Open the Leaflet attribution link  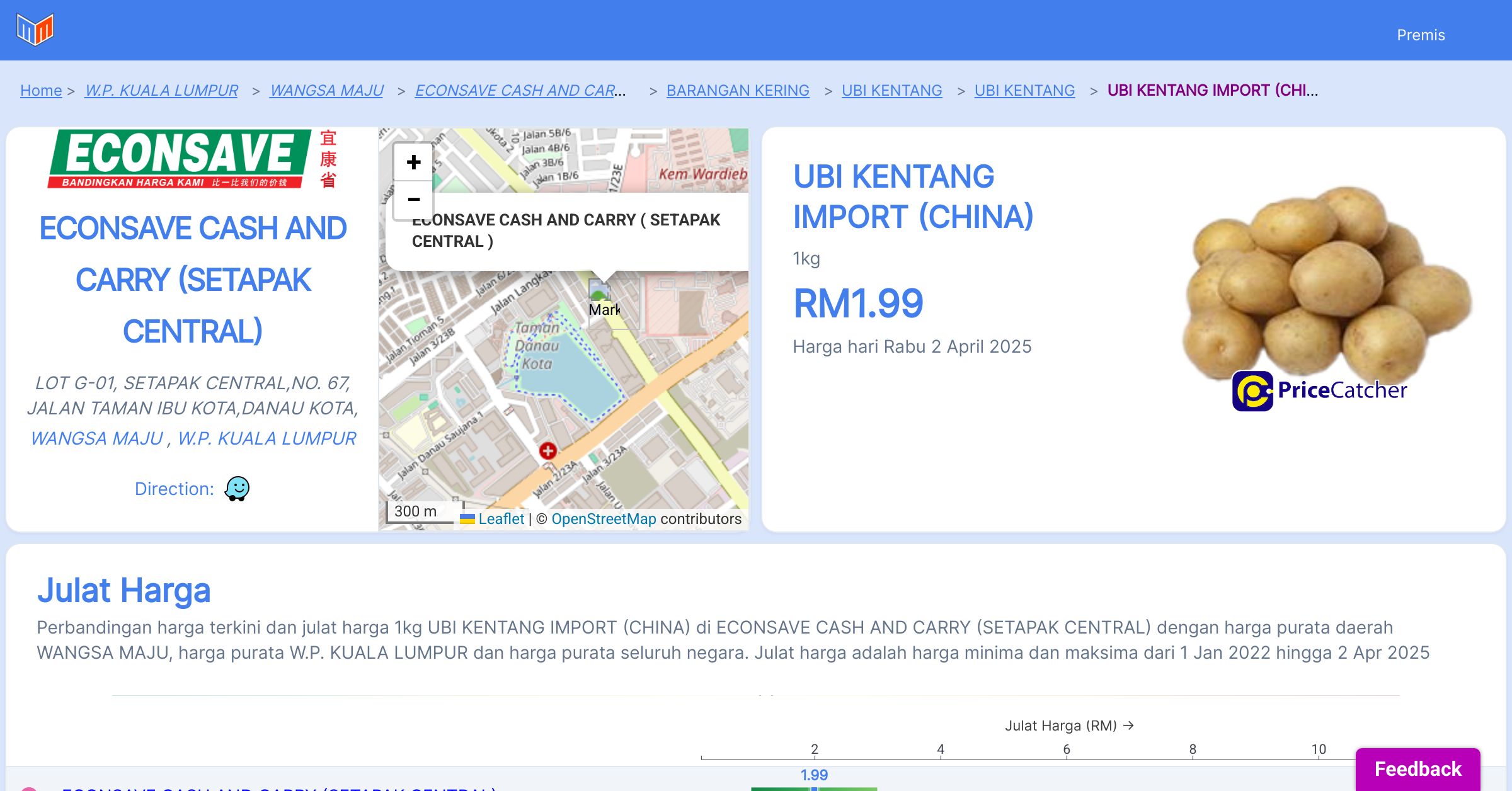(x=501, y=519)
